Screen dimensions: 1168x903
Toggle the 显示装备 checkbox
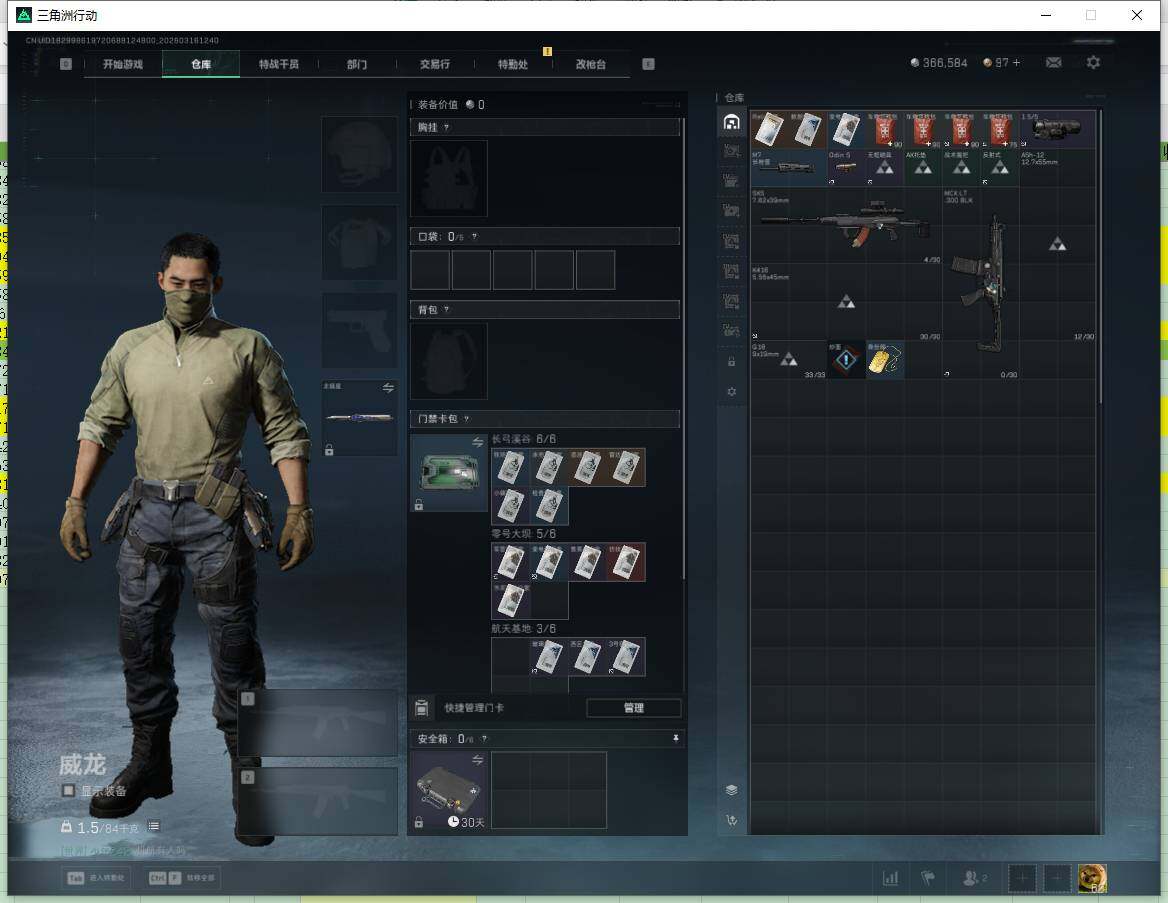click(x=69, y=790)
